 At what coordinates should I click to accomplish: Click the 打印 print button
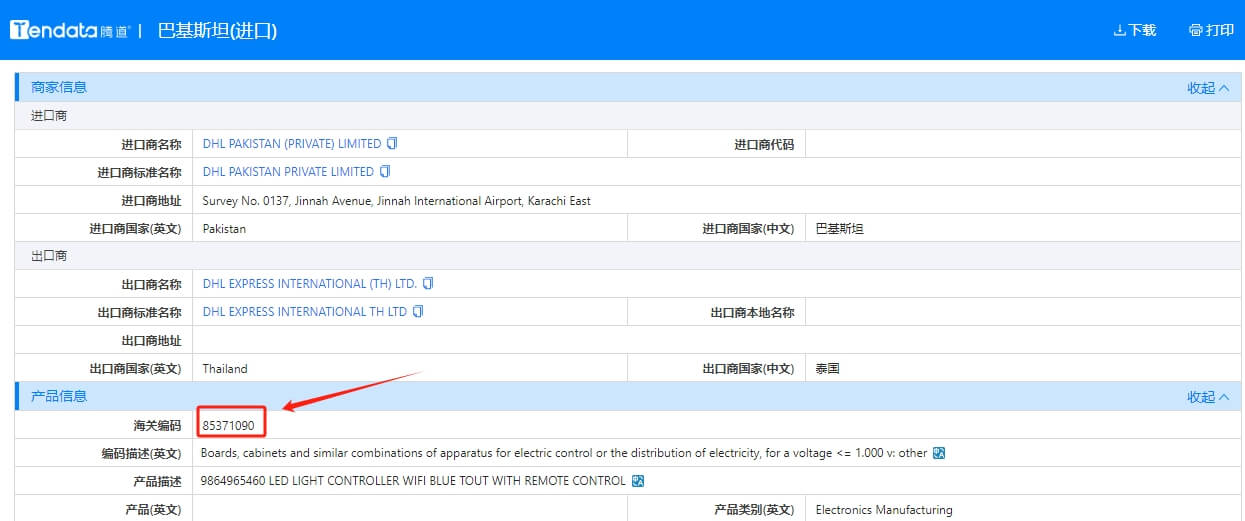click(x=1211, y=30)
